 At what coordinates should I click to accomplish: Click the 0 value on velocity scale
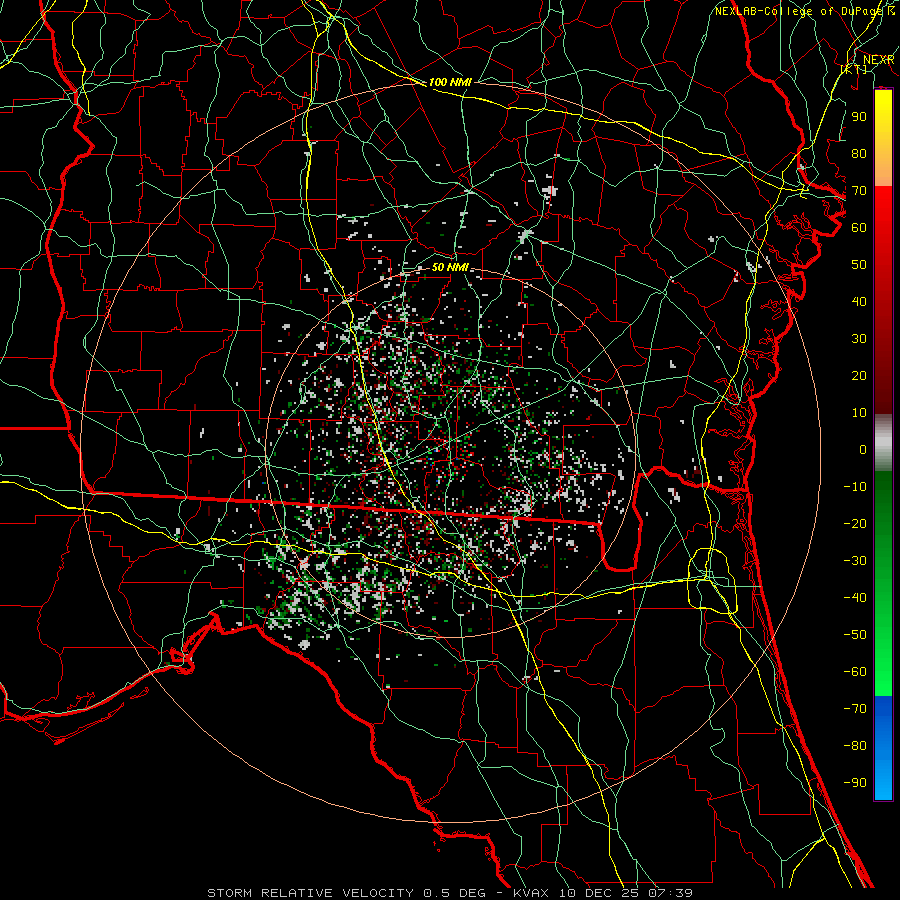click(x=863, y=450)
